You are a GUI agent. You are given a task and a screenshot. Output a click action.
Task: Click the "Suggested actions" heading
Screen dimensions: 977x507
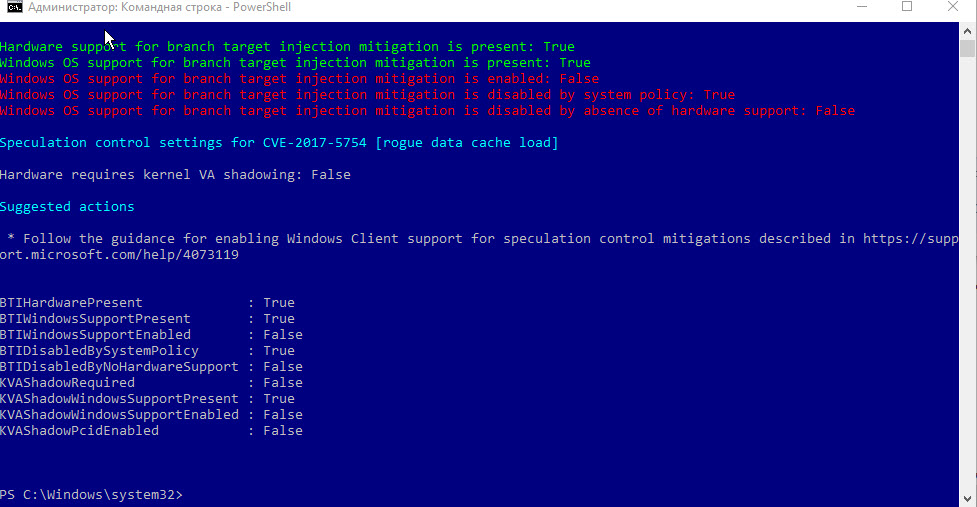tap(67, 207)
